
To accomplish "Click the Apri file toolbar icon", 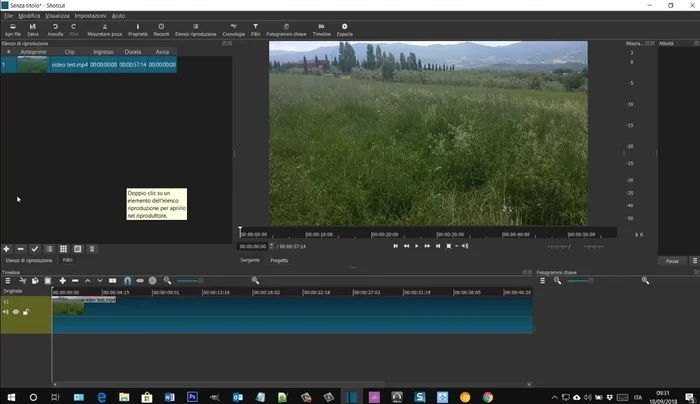I will pos(12,30).
